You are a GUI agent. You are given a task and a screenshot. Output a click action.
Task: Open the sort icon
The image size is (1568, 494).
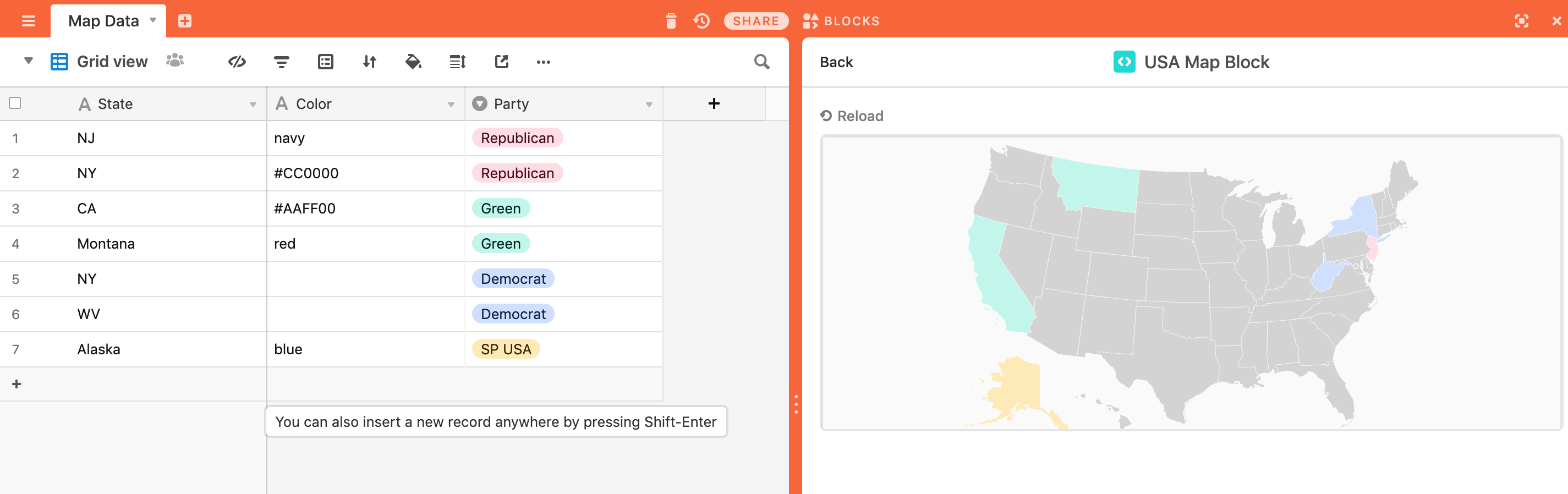[370, 62]
